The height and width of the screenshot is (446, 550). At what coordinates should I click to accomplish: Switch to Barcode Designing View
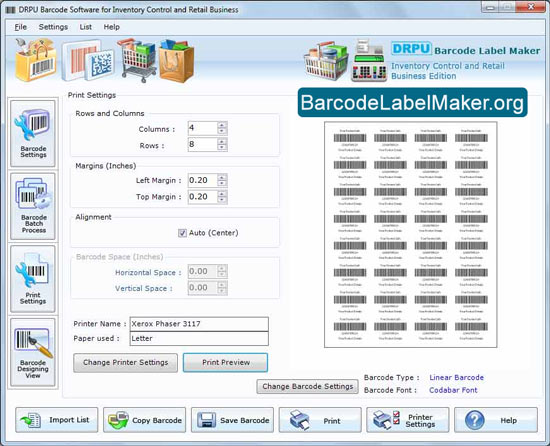coord(33,352)
